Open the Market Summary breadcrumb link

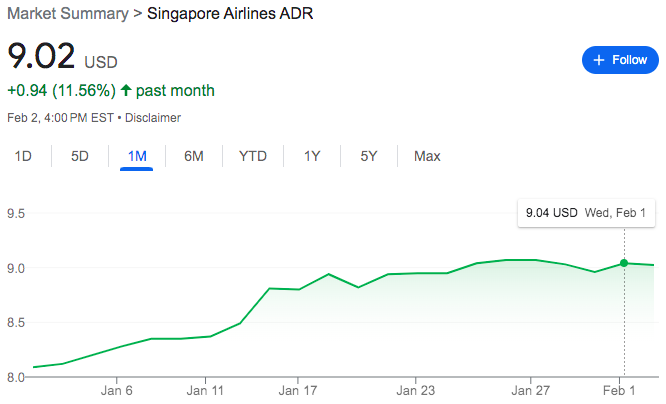click(68, 14)
